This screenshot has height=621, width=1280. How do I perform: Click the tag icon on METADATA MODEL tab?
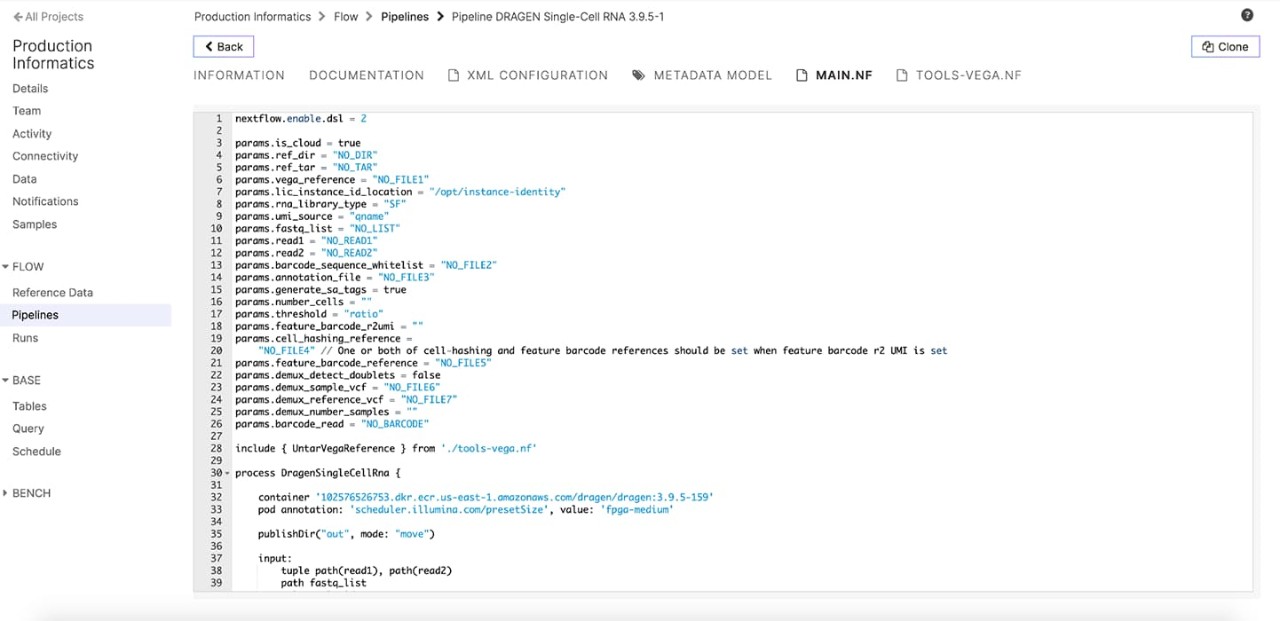[638, 74]
